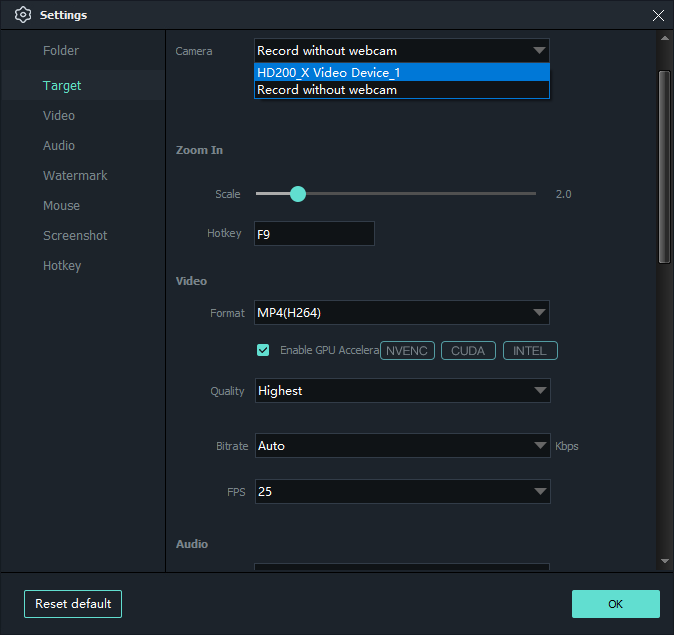Confirm settings with OK button
Viewport: 674px width, 635px height.
[x=616, y=604]
